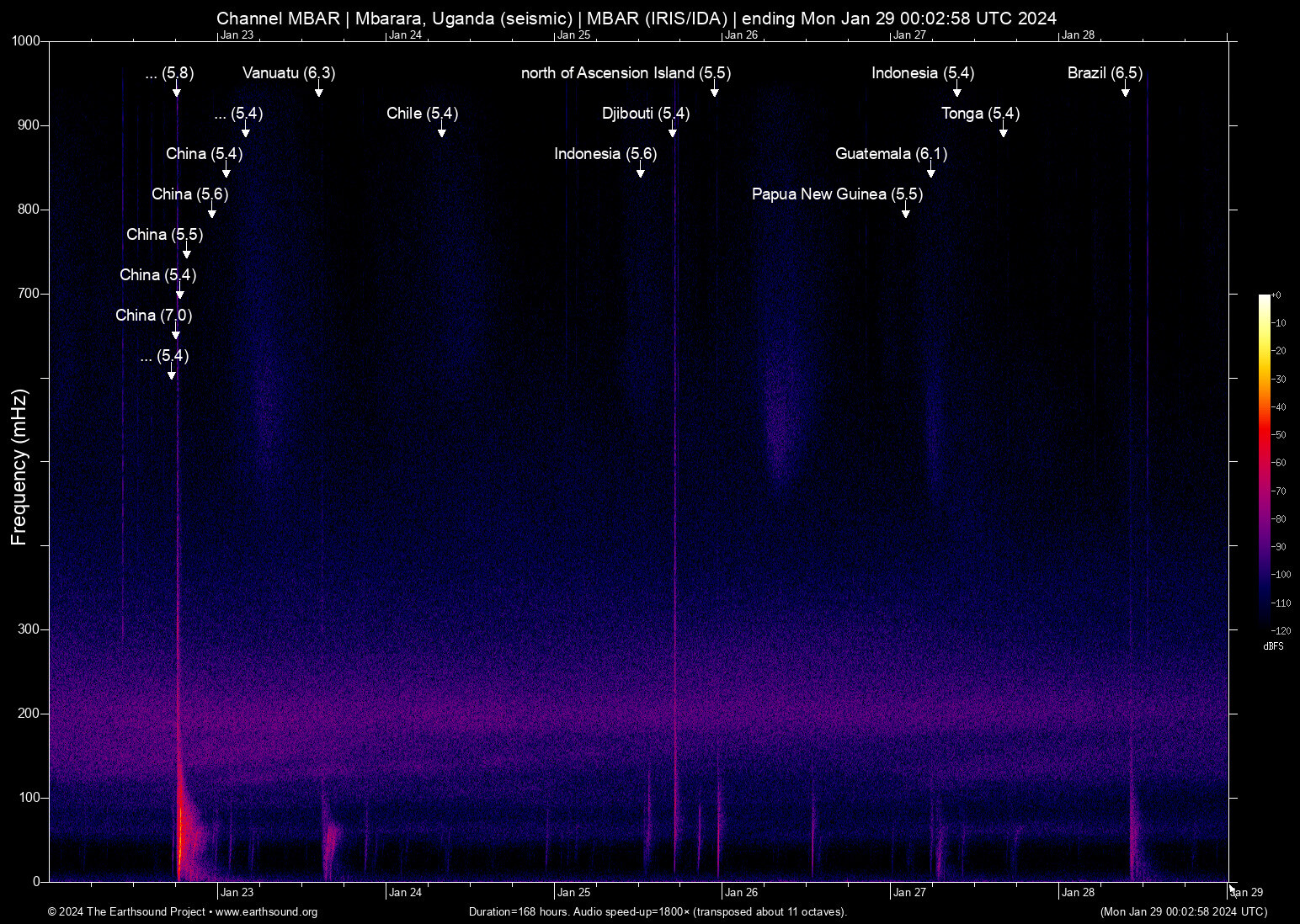Open the www.earthsound.org link in footer
The width and height of the screenshot is (1300, 924).
click(x=266, y=912)
